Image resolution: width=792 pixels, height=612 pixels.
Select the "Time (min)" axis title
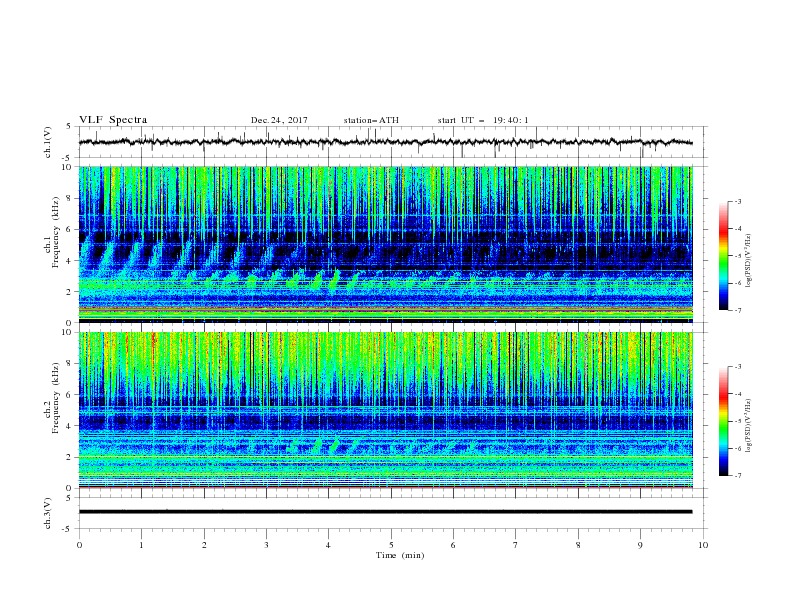(x=400, y=555)
